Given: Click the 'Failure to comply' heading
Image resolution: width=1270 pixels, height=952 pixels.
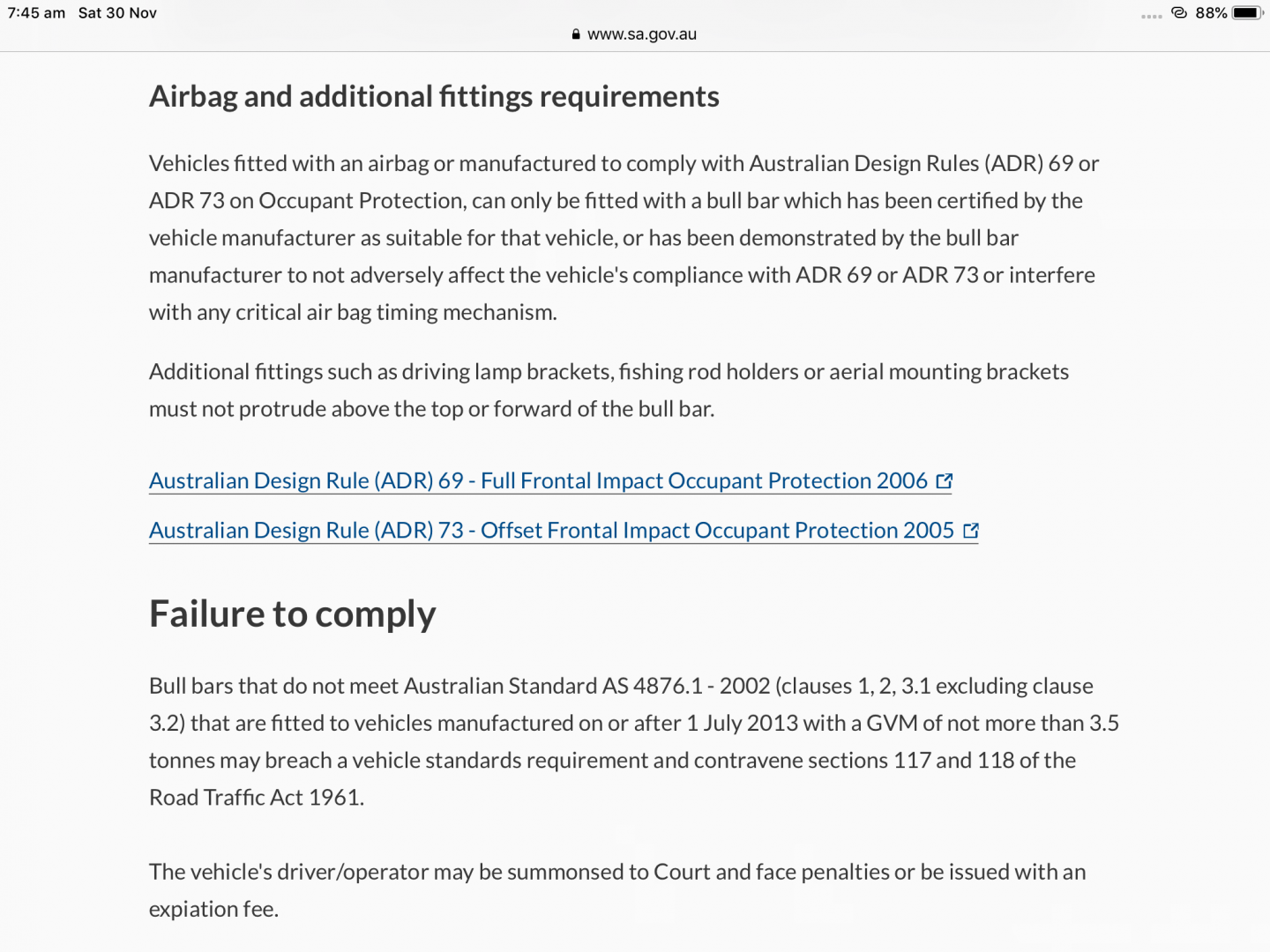Looking at the screenshot, I should pyautogui.click(x=293, y=614).
